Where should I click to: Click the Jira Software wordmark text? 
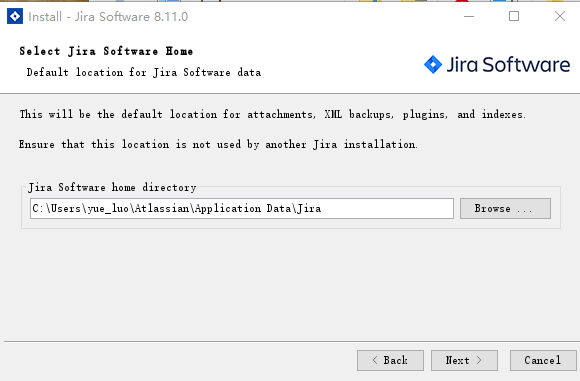point(508,65)
